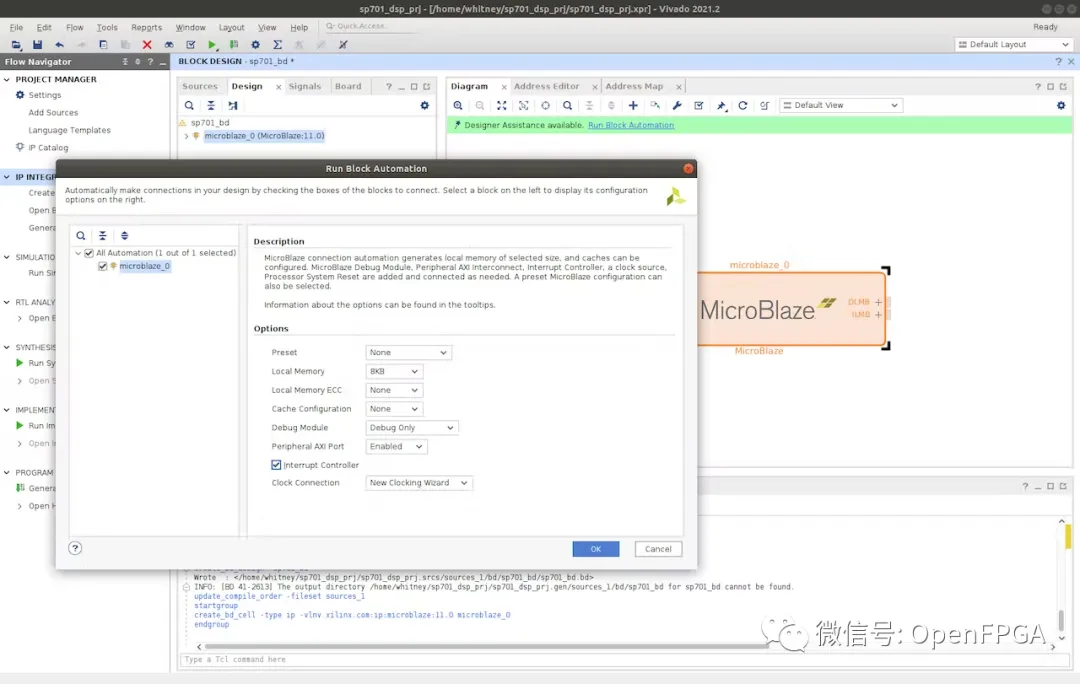Screen dimensions: 1080x684
Task: Click Add Sources in Flow Navigator
Action: pyautogui.click(x=53, y=112)
